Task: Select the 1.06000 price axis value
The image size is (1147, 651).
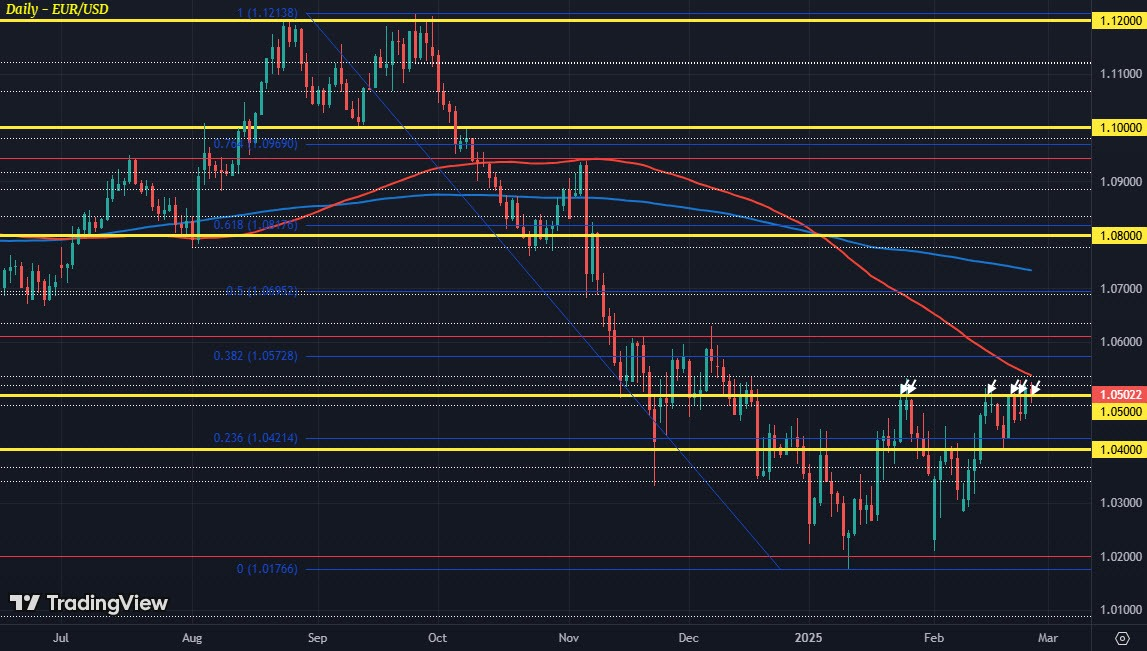Action: point(1121,342)
